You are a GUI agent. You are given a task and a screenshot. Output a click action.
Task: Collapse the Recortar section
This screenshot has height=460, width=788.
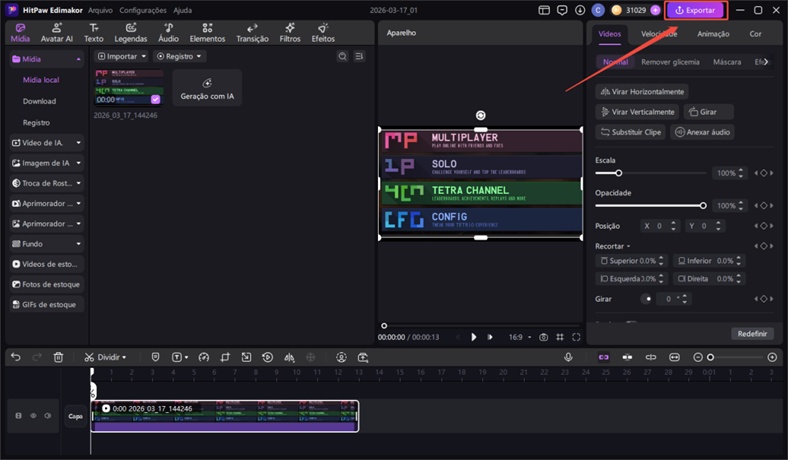[613, 246]
